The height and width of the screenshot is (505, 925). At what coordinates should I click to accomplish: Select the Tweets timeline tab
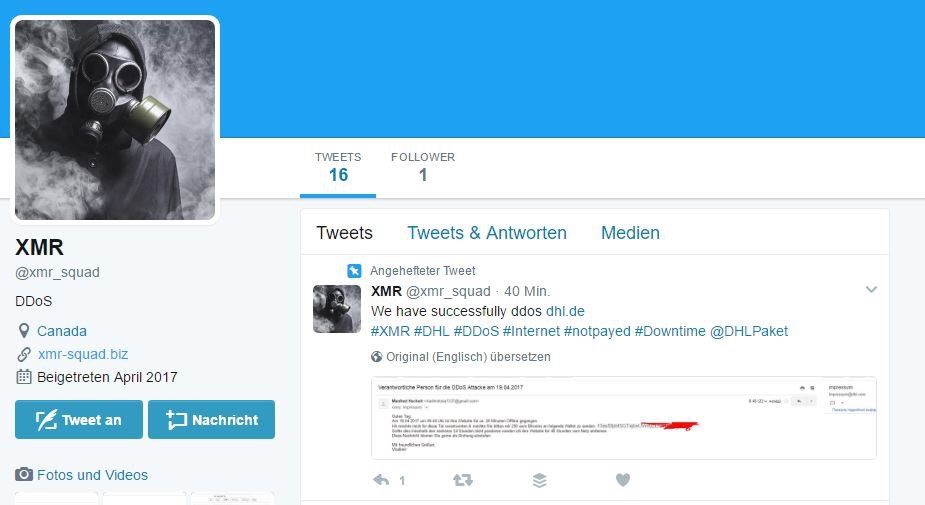click(x=345, y=232)
